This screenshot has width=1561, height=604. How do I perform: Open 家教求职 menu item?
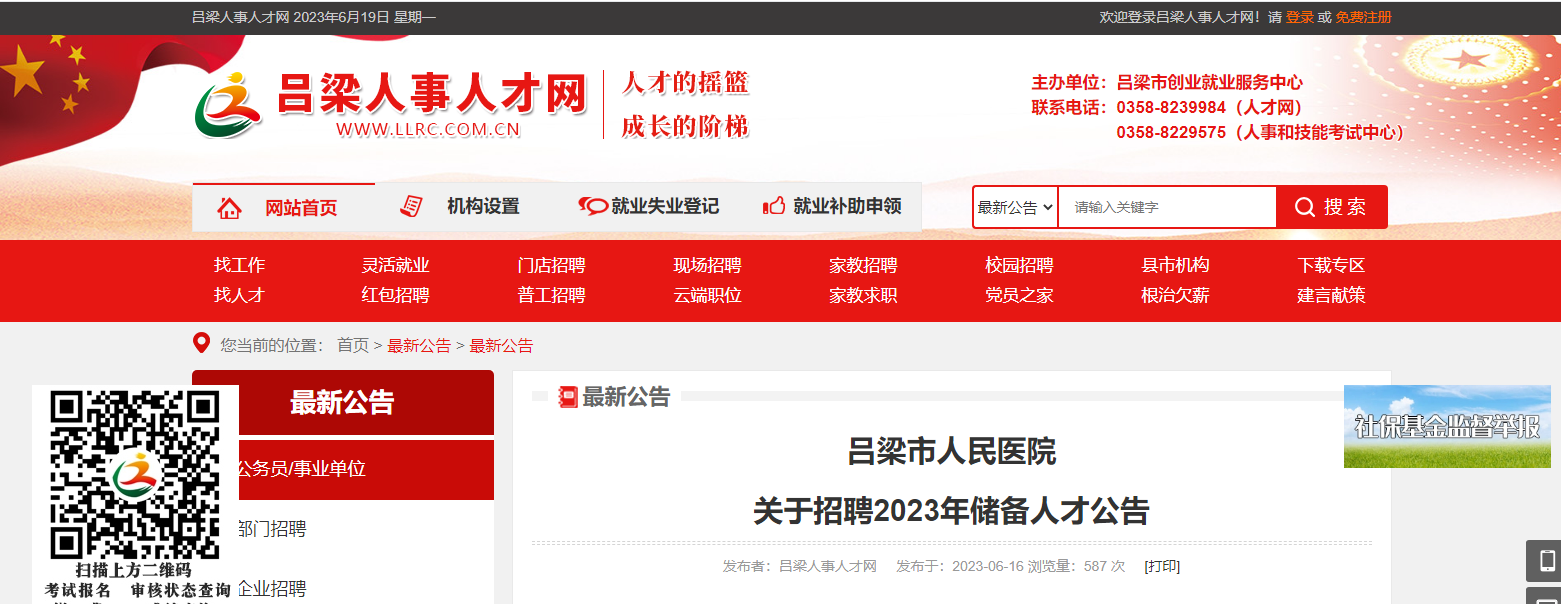[x=863, y=295]
